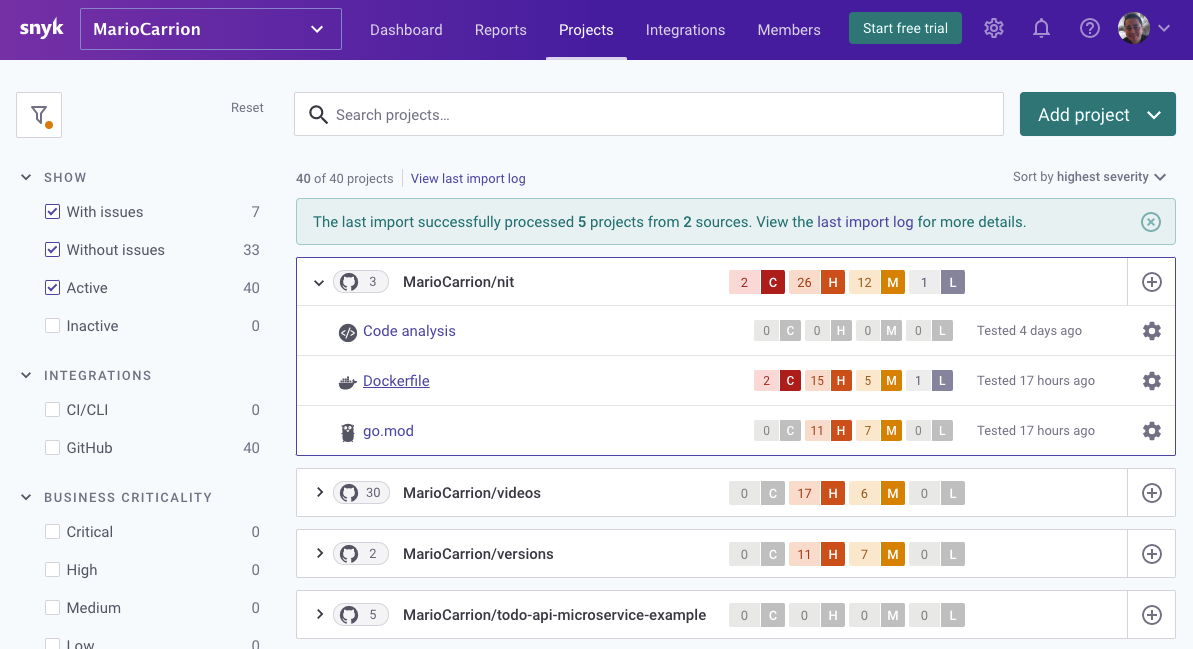The image size is (1193, 649).
Task: Open settings gear for Code analysis
Action: coord(1152,331)
